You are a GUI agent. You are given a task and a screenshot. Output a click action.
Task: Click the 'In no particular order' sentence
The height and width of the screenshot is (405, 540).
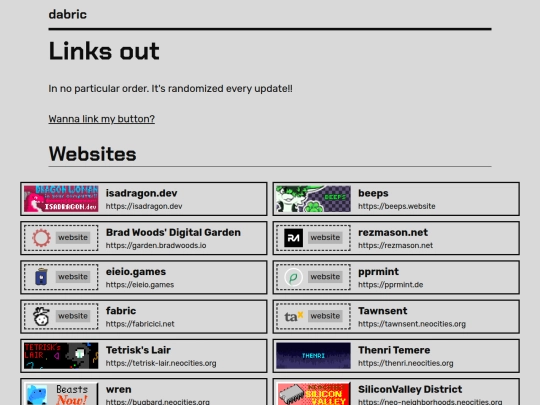click(x=170, y=89)
